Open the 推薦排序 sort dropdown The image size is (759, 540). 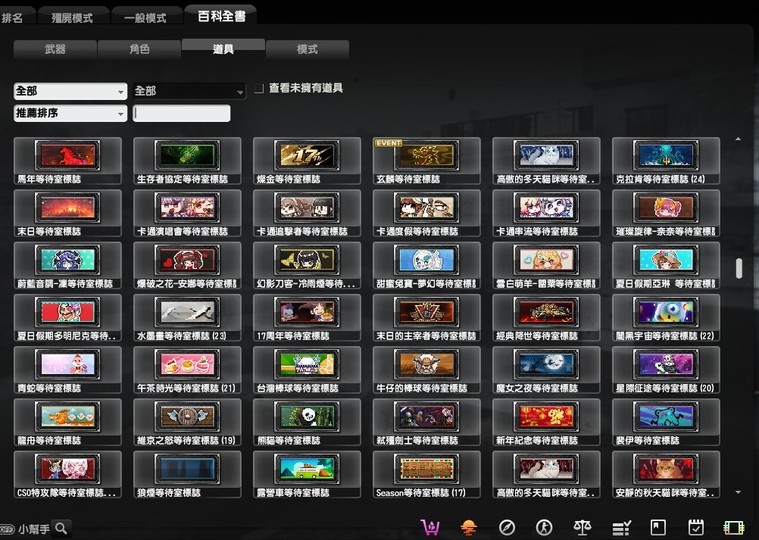tap(70, 113)
